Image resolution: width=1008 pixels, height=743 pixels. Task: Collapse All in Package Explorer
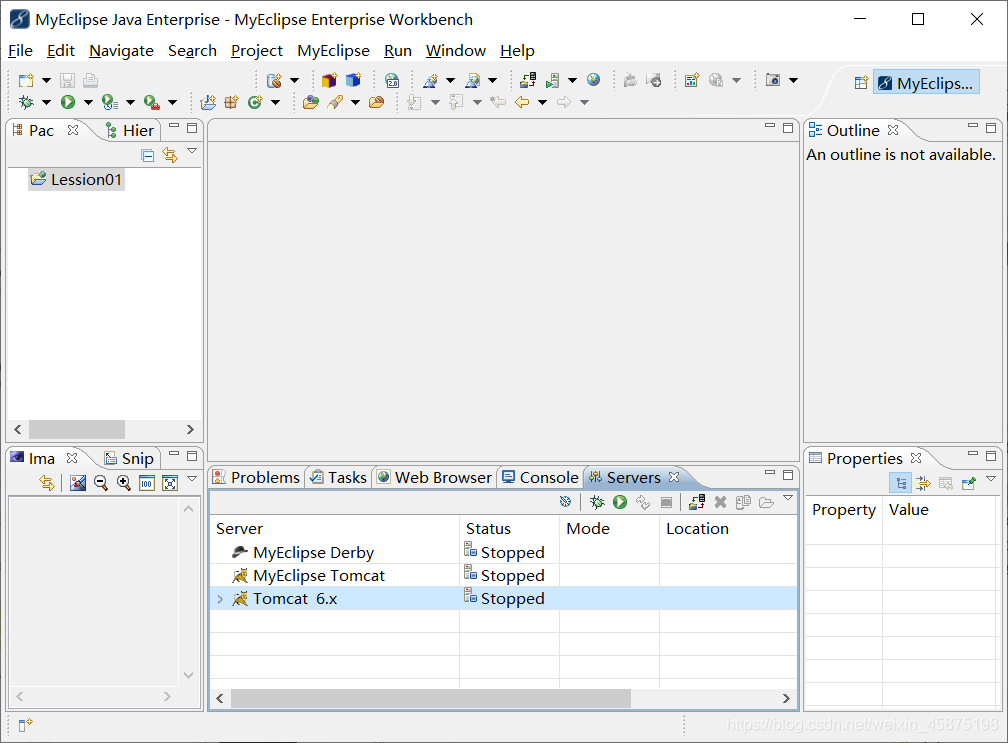148,156
